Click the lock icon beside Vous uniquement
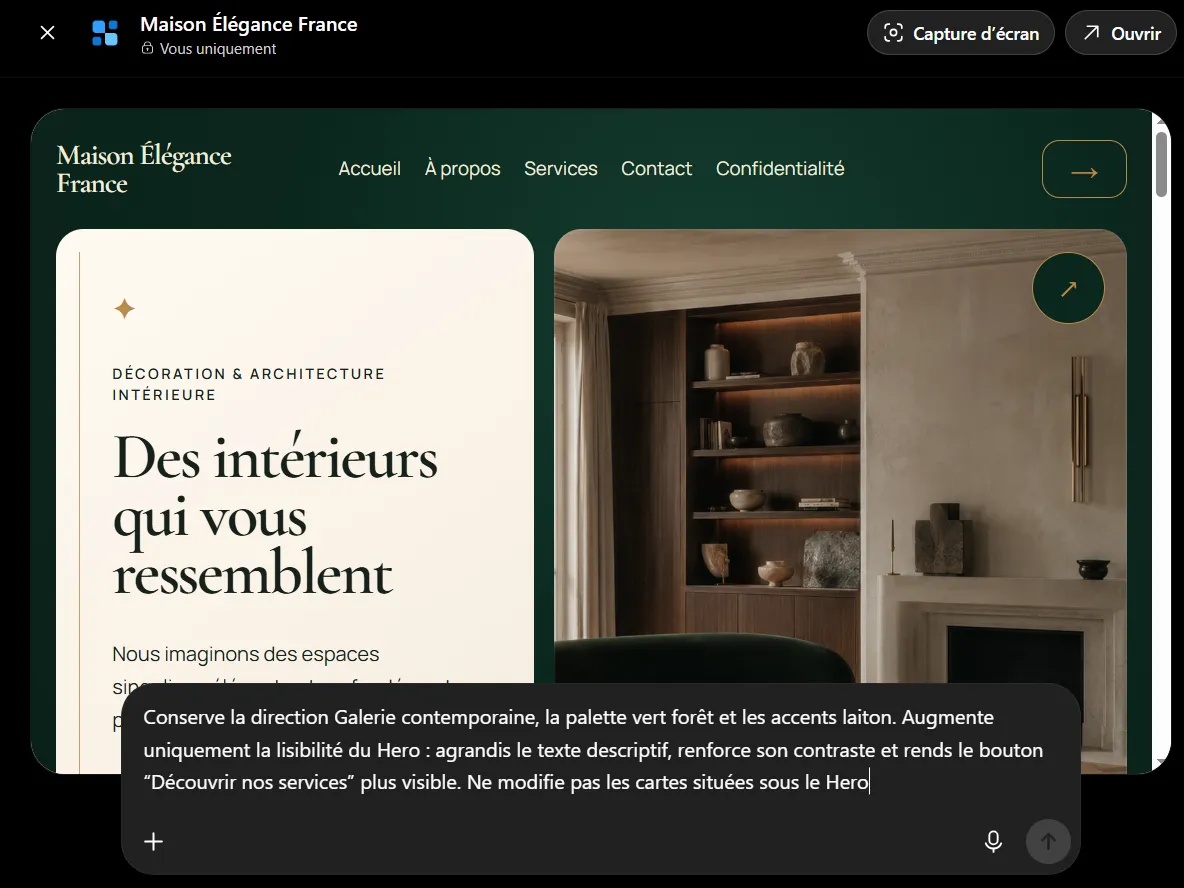The image size is (1184, 888). click(x=147, y=48)
